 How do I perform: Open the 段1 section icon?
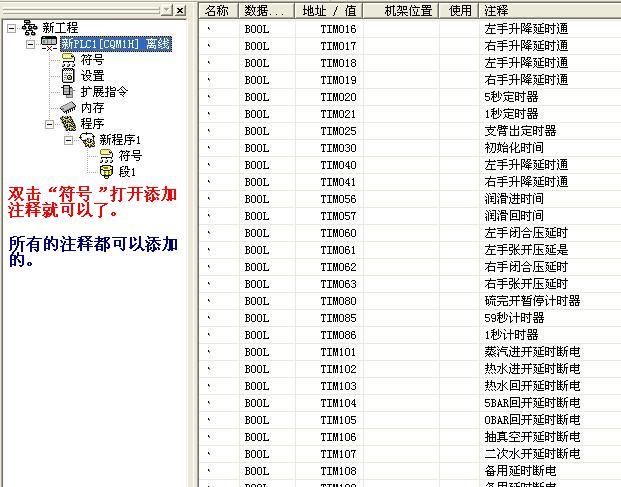pos(106,172)
